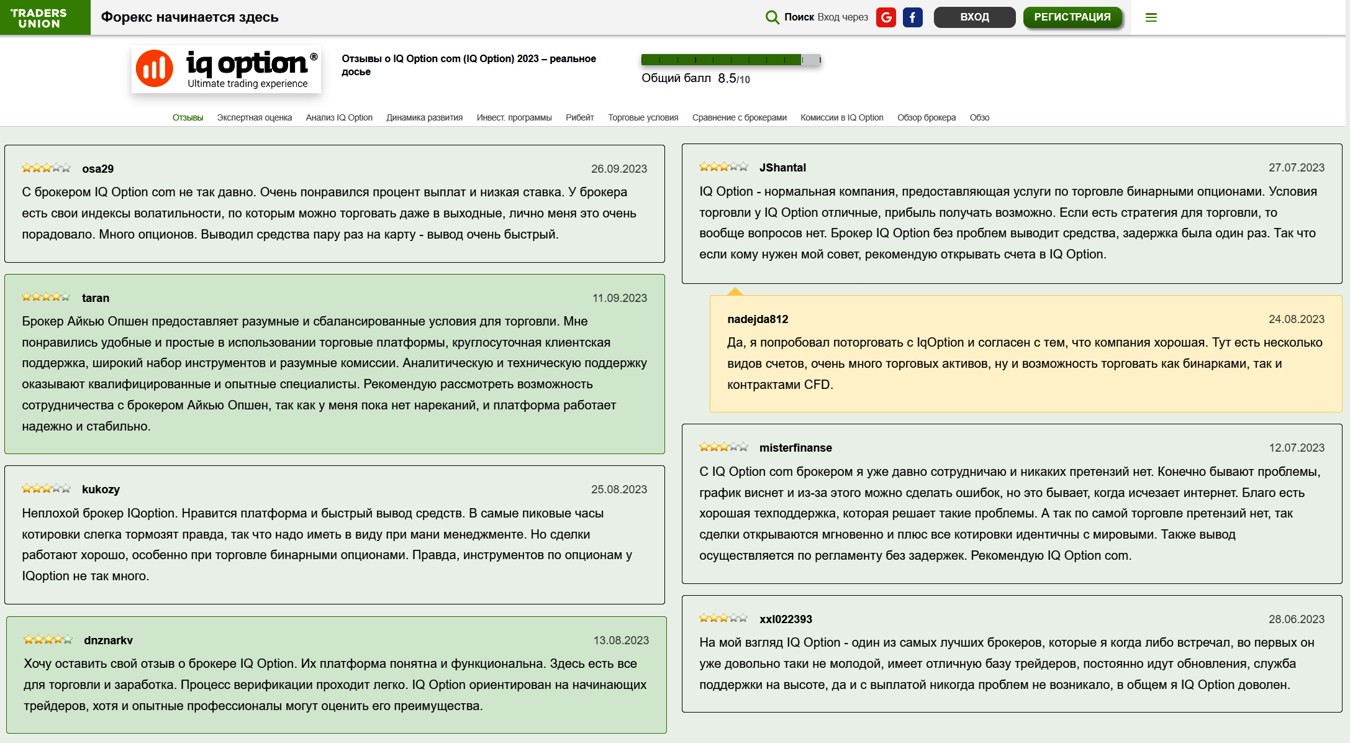Click the date 13.08.2023

[621, 640]
